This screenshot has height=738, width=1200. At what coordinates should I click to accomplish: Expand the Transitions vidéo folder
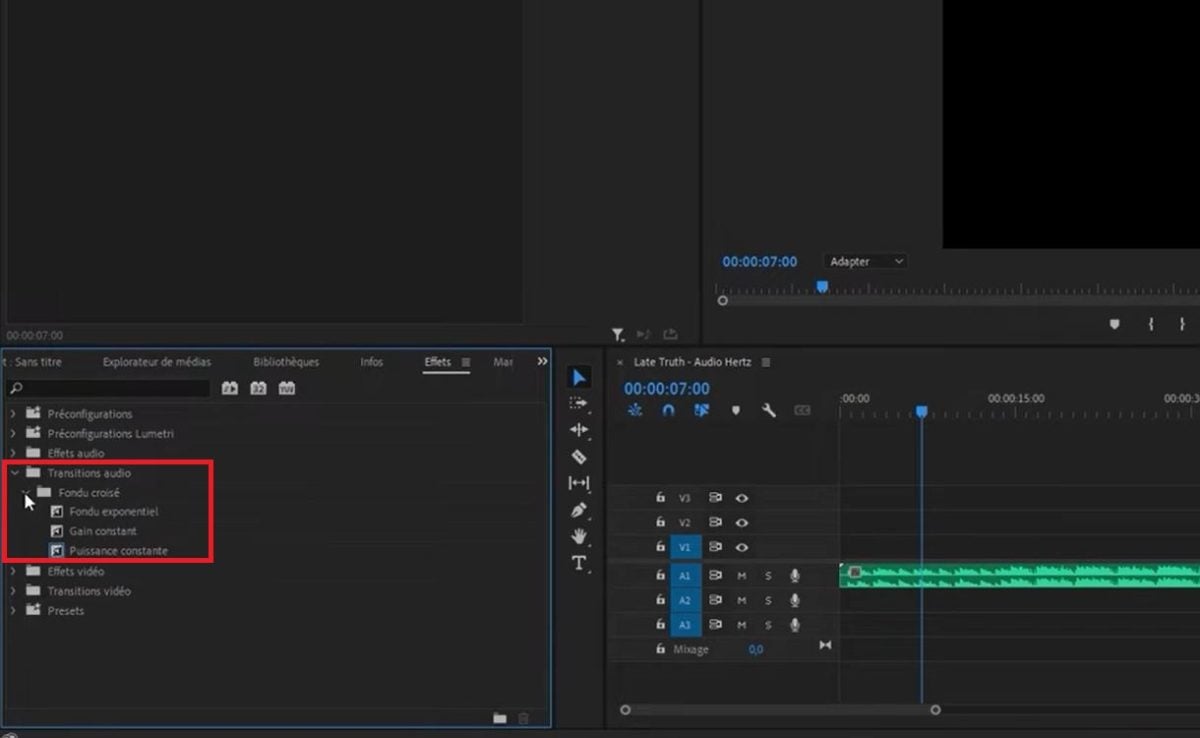[13, 591]
